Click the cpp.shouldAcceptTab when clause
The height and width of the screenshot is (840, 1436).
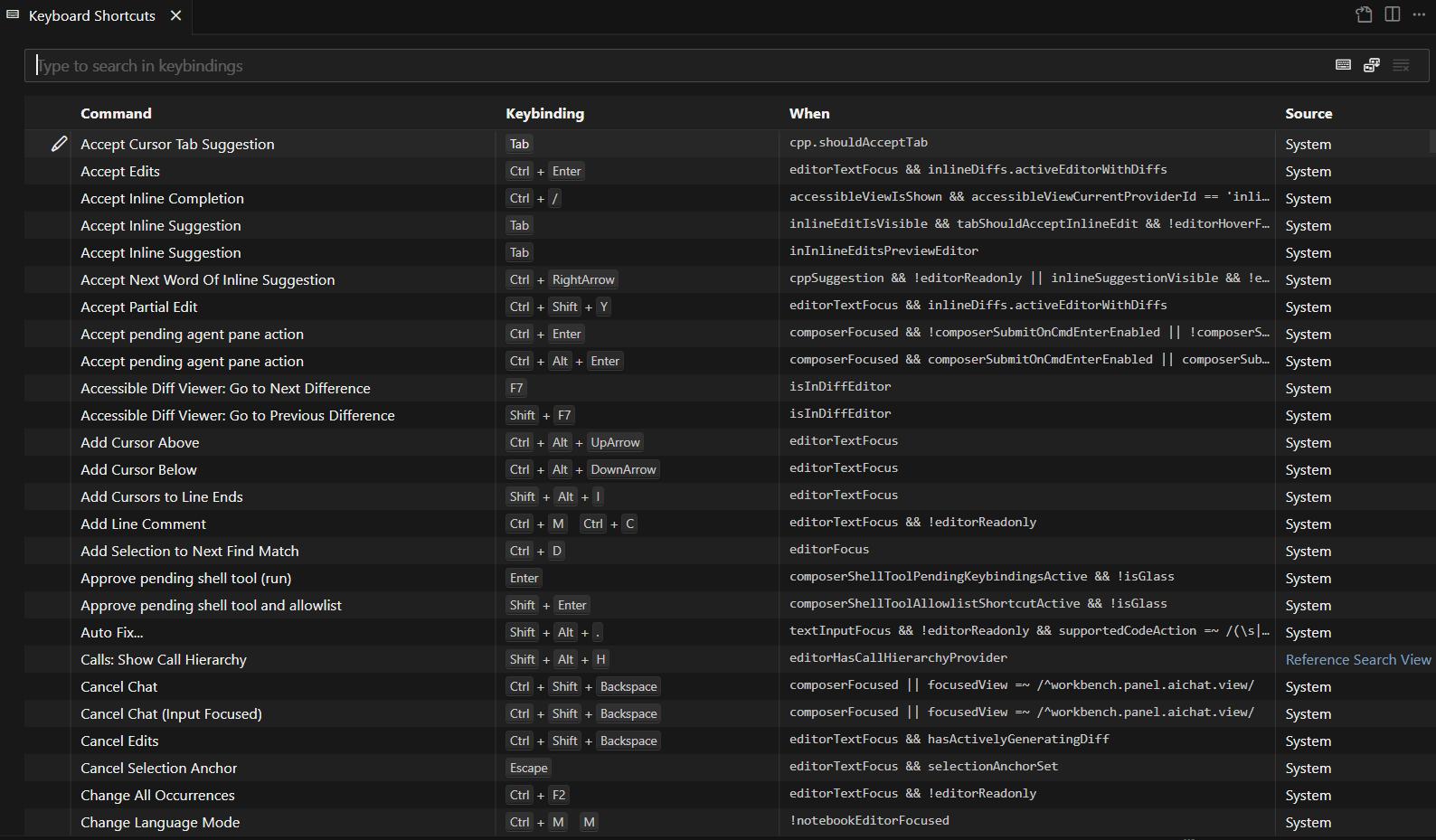pyautogui.click(x=858, y=142)
